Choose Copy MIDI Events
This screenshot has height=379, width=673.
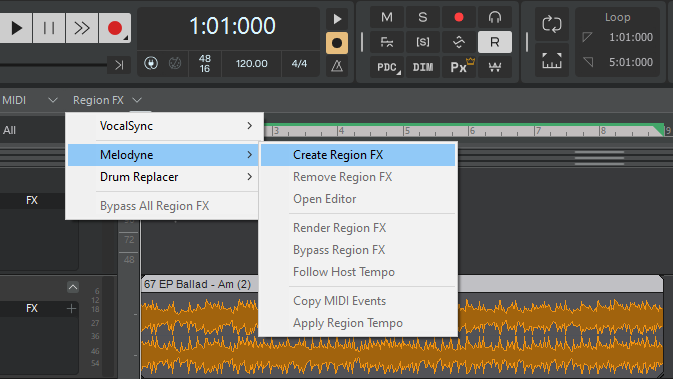tap(358, 301)
